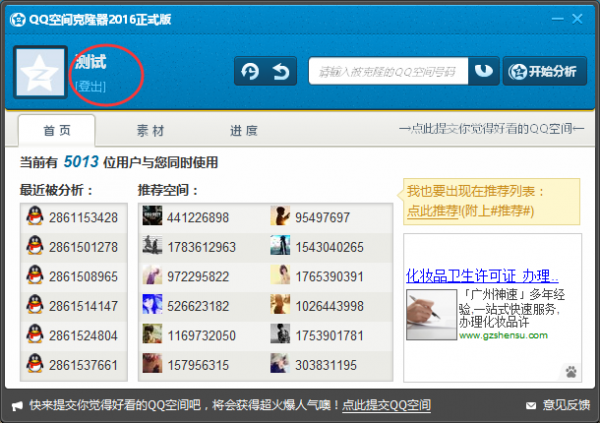This screenshot has height=423, width=600.
Task: Click avatar thumbnail beside 1753901781
Action: click(280, 333)
